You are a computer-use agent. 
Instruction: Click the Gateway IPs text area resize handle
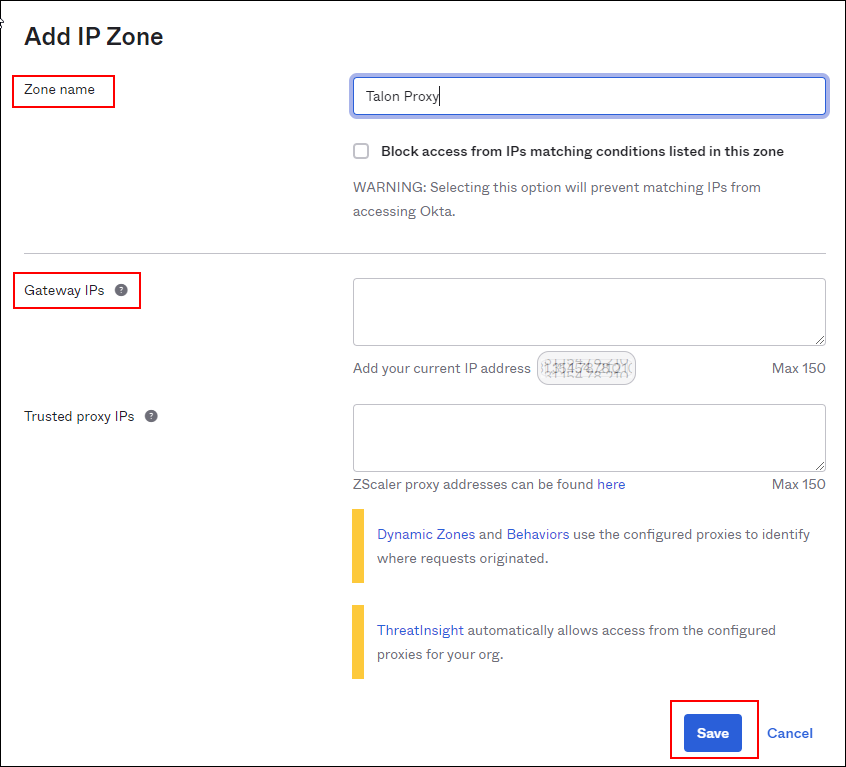[x=820, y=340]
